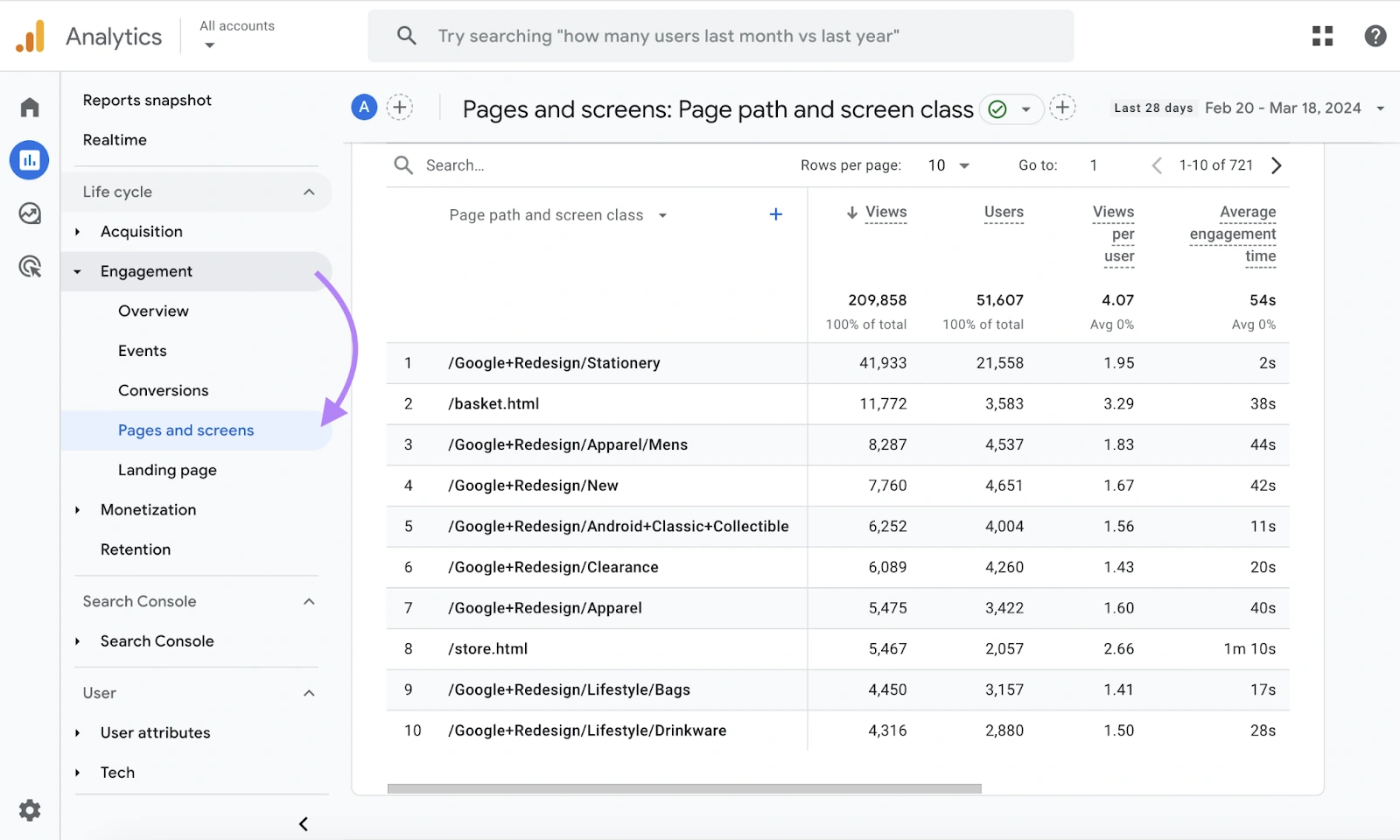Image resolution: width=1400 pixels, height=840 pixels.
Task: Click /Google+Redesign/Stationery row
Action: [x=837, y=363]
